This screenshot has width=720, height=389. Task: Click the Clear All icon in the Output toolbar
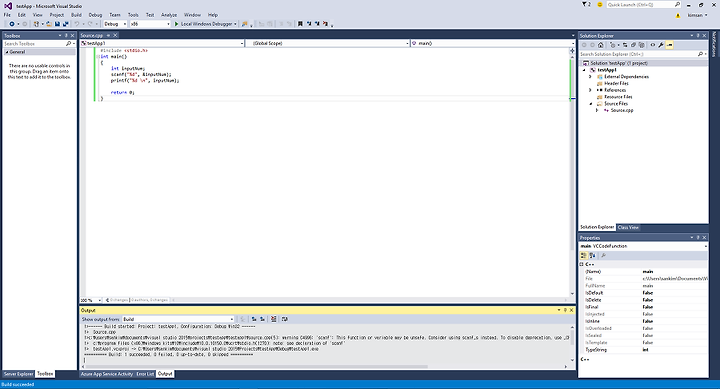click(x=274, y=319)
